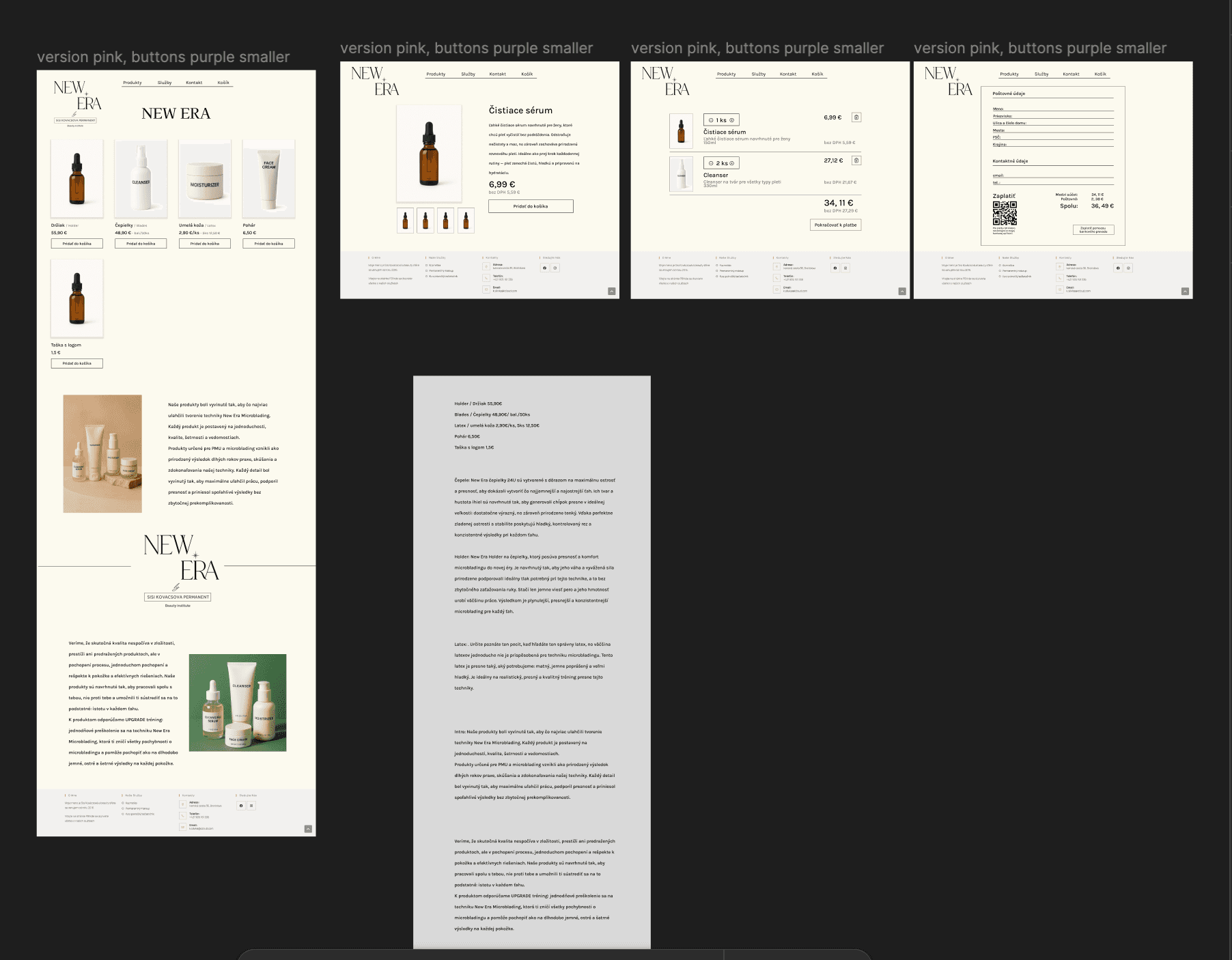
Task: Click the phone icon in Kontakty footer
Action: [486, 278]
